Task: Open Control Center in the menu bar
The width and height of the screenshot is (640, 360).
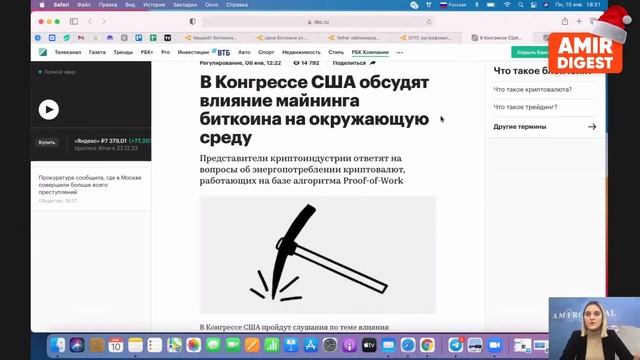Action: pyautogui.click(x=533, y=5)
